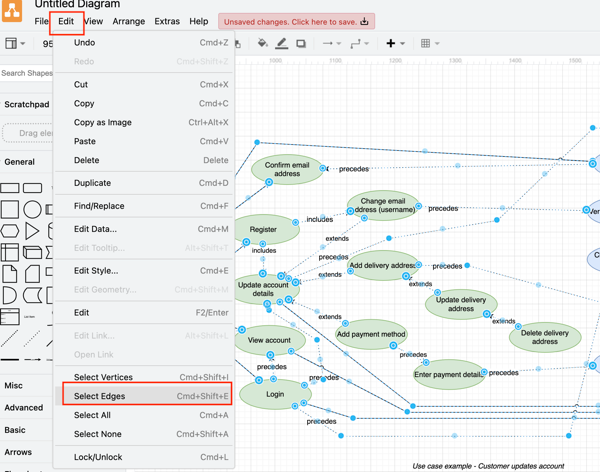Select the Login use case ellipse
The image size is (600, 472).
275,394
